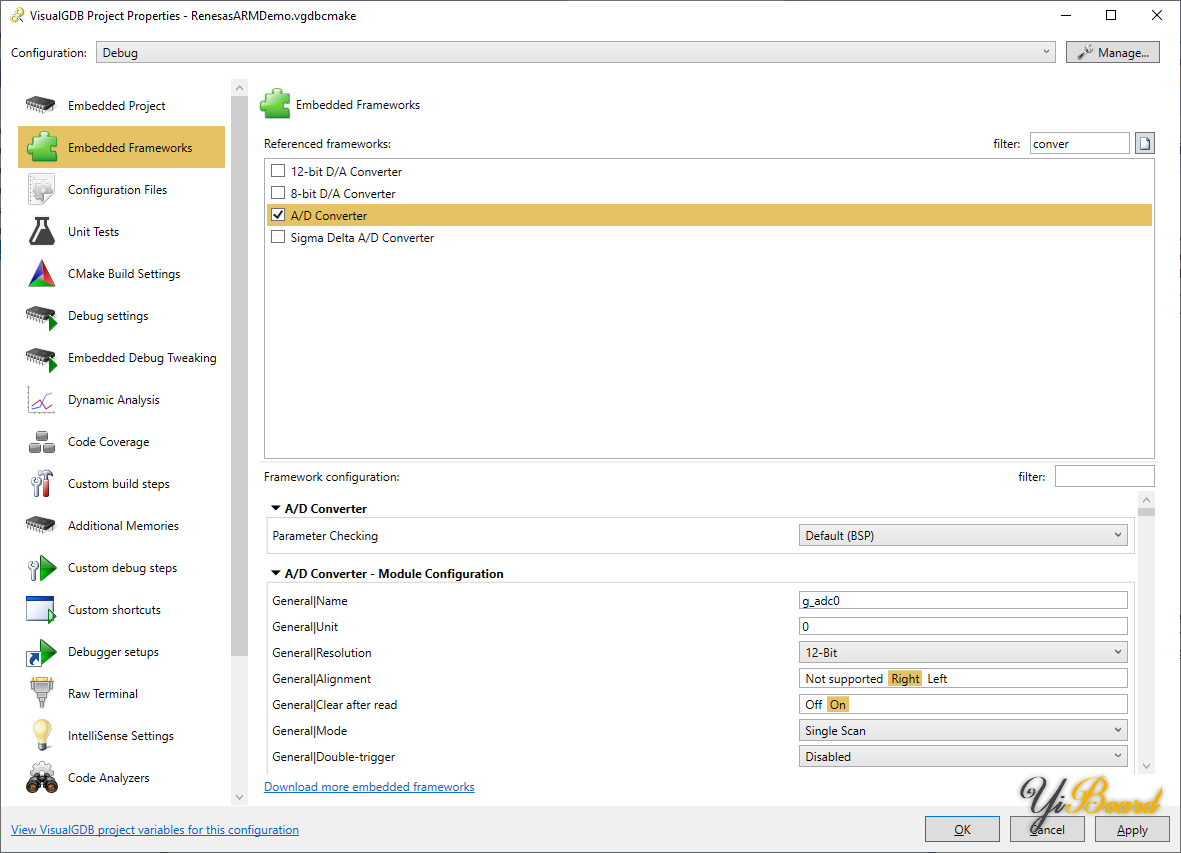This screenshot has width=1181, height=853.
Task: Click the General|Name field with g_adc0
Action: tap(964, 601)
